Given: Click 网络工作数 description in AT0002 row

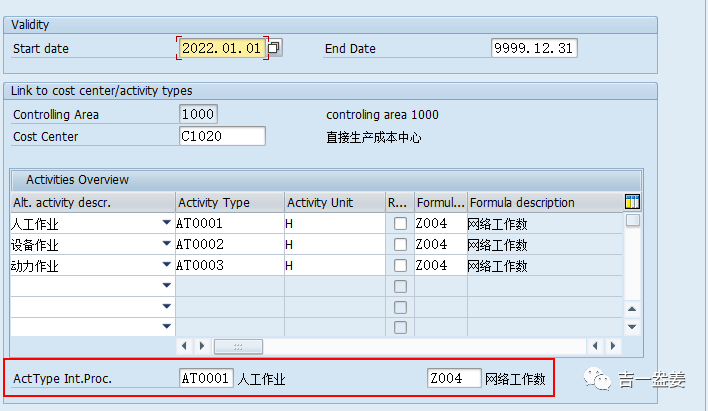Looking at the screenshot, I should 545,244.
